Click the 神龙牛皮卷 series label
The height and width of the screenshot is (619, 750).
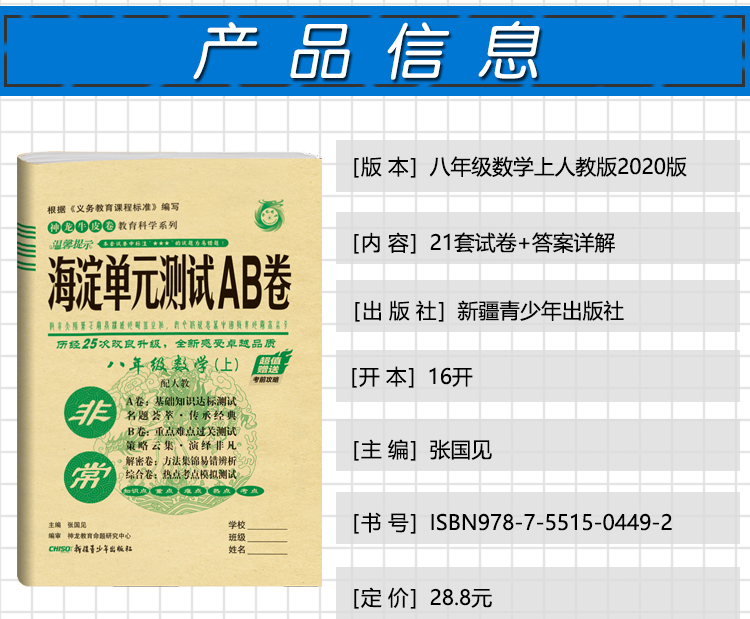click(x=84, y=226)
